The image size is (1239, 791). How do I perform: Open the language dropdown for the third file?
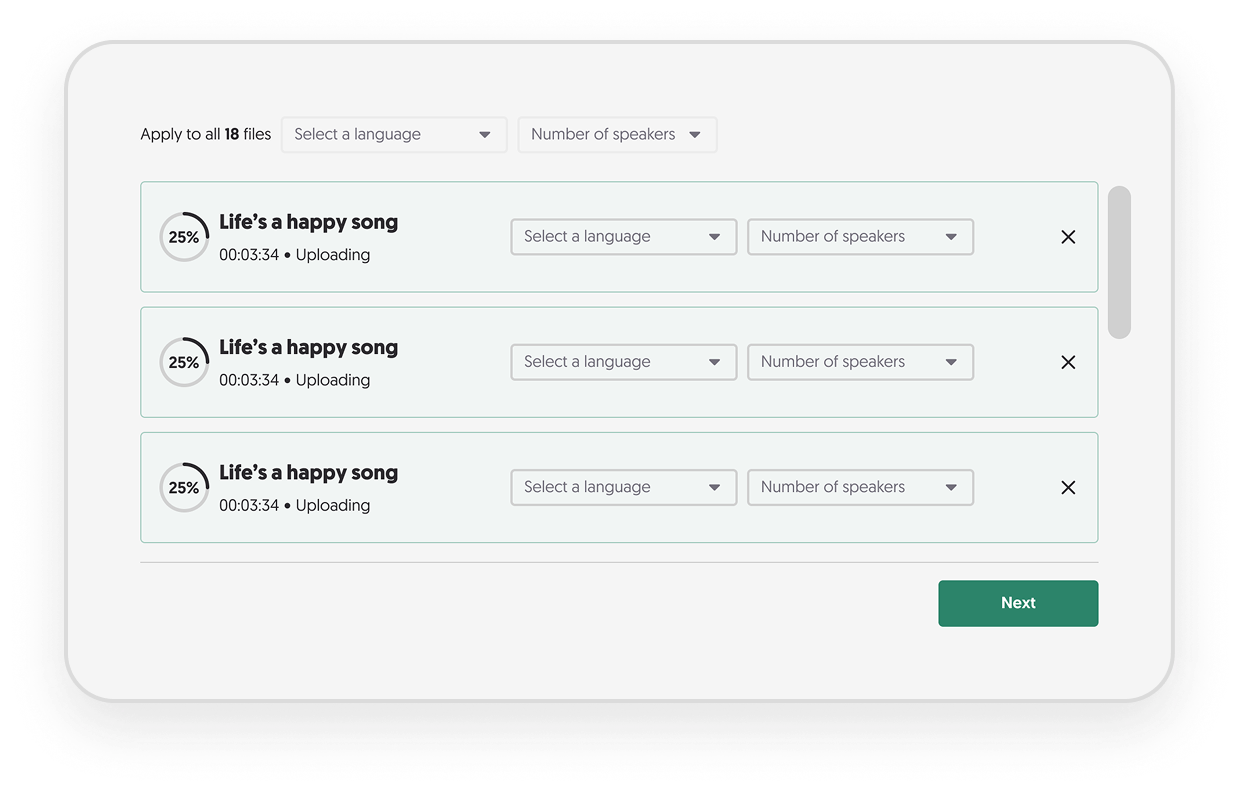[x=623, y=487]
